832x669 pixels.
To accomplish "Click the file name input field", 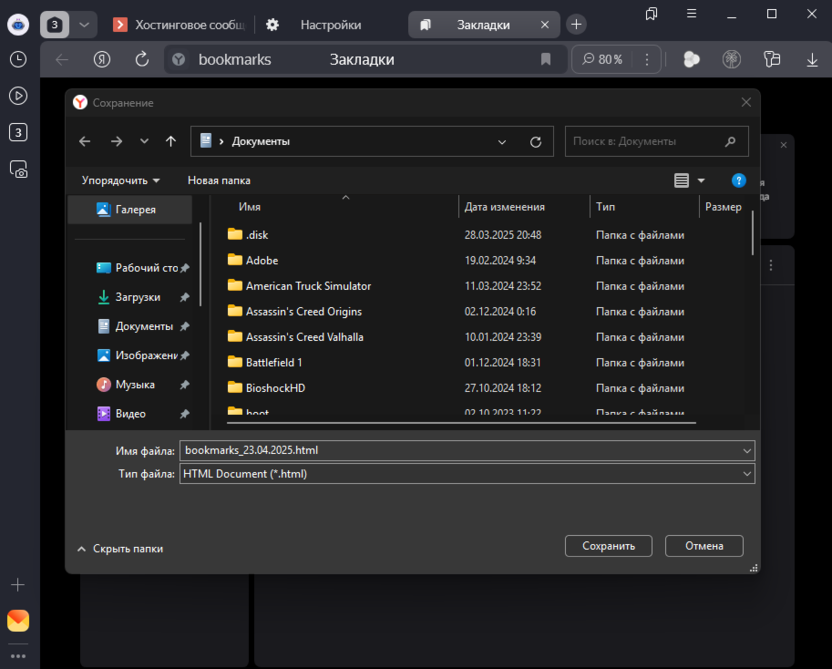I will coord(460,451).
